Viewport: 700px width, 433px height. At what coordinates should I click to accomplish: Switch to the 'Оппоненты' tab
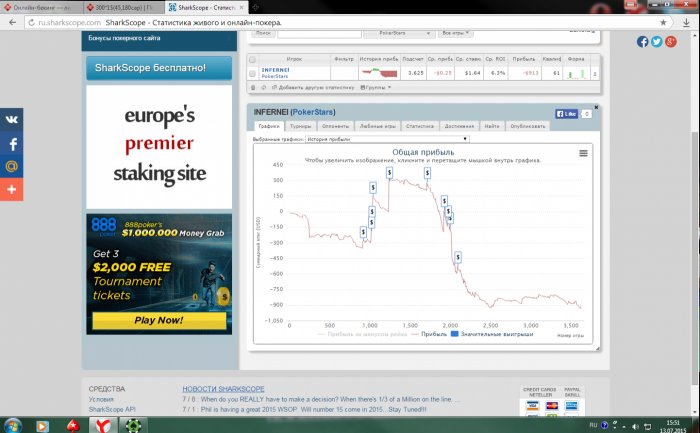[x=335, y=126]
